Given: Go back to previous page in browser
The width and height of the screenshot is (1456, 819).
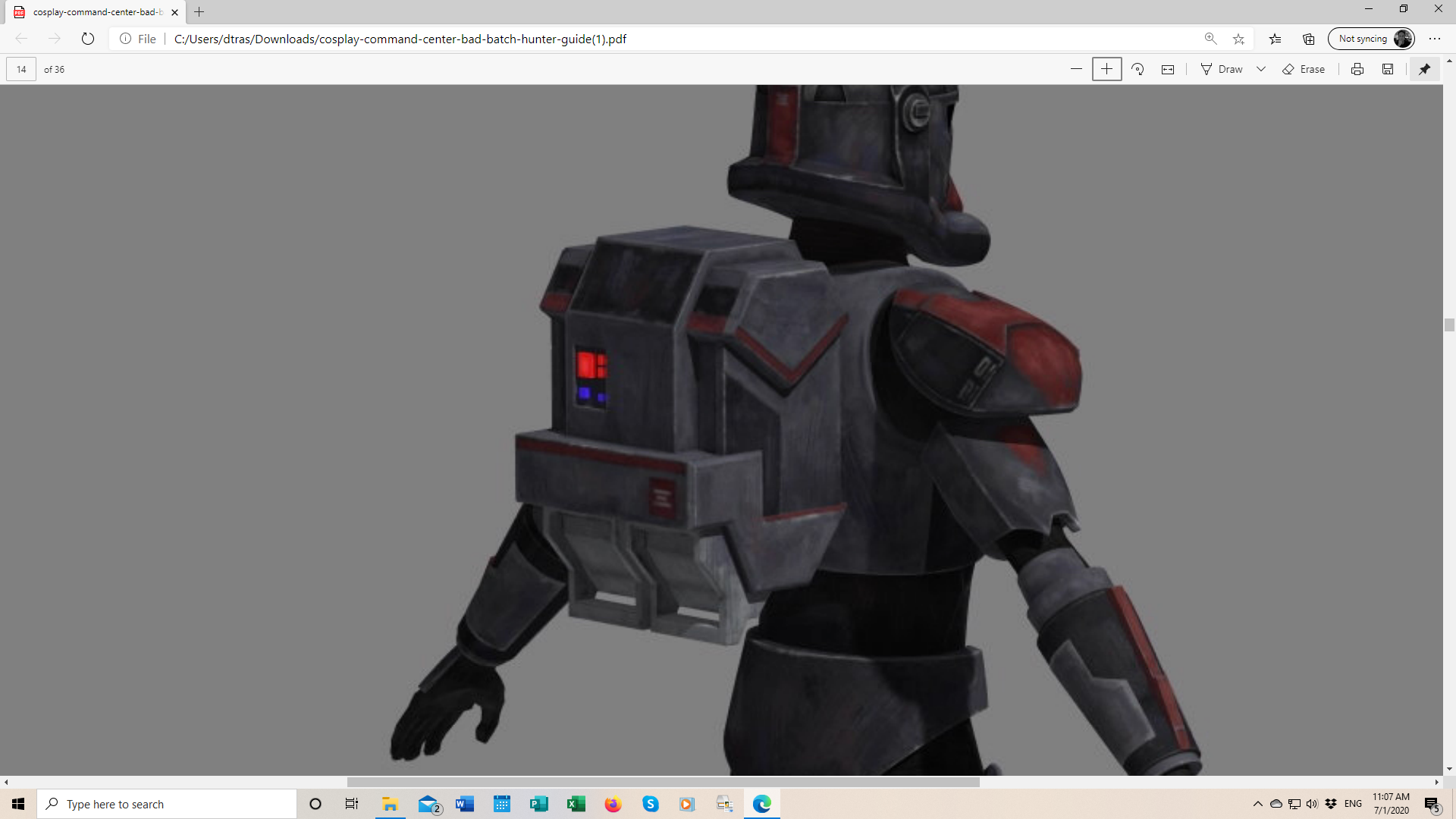Looking at the screenshot, I should coord(21,39).
